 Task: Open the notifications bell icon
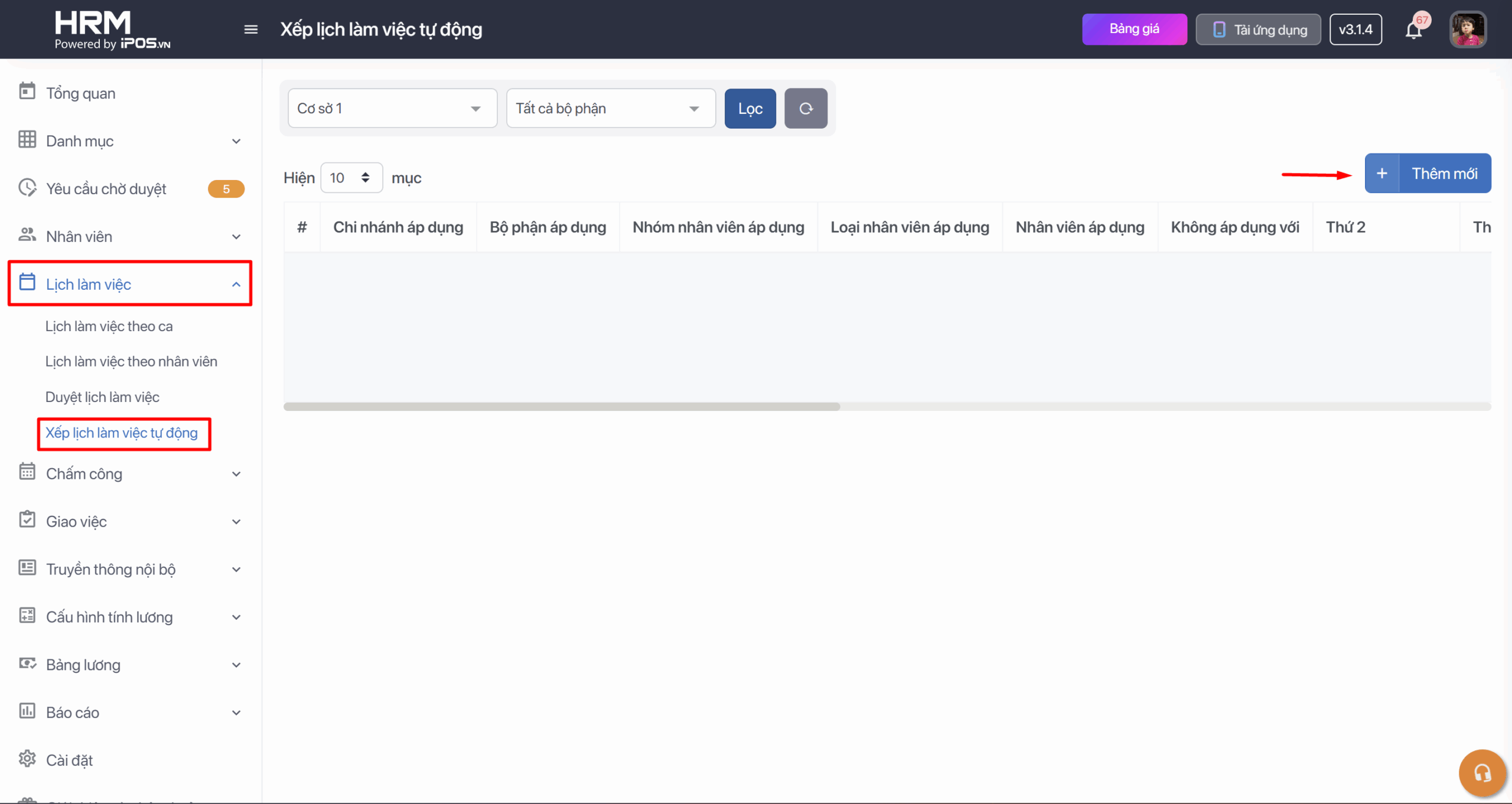1413,30
